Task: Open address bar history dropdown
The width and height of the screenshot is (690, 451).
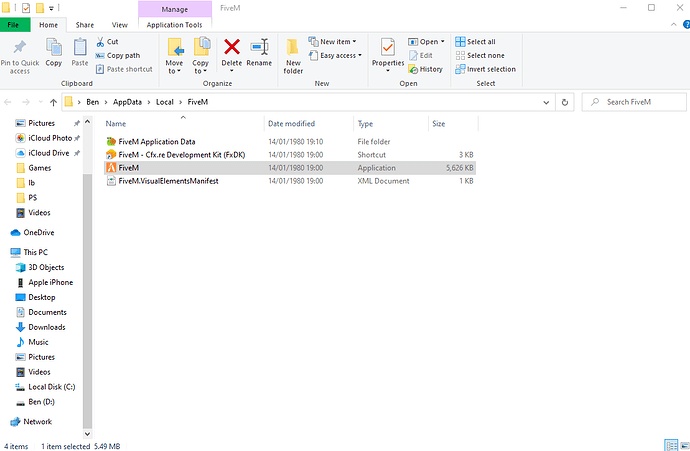Action: (x=546, y=102)
